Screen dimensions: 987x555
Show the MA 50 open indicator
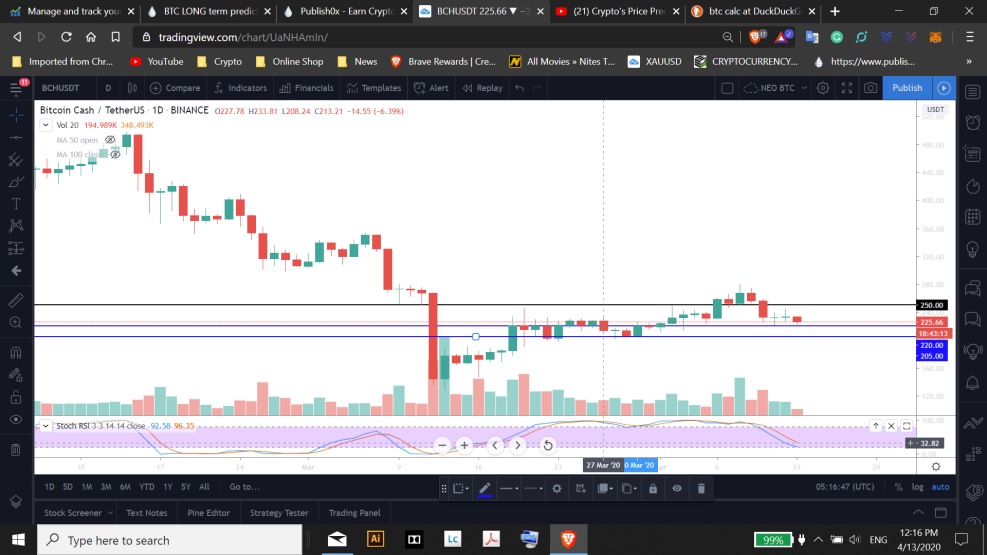tap(110, 140)
